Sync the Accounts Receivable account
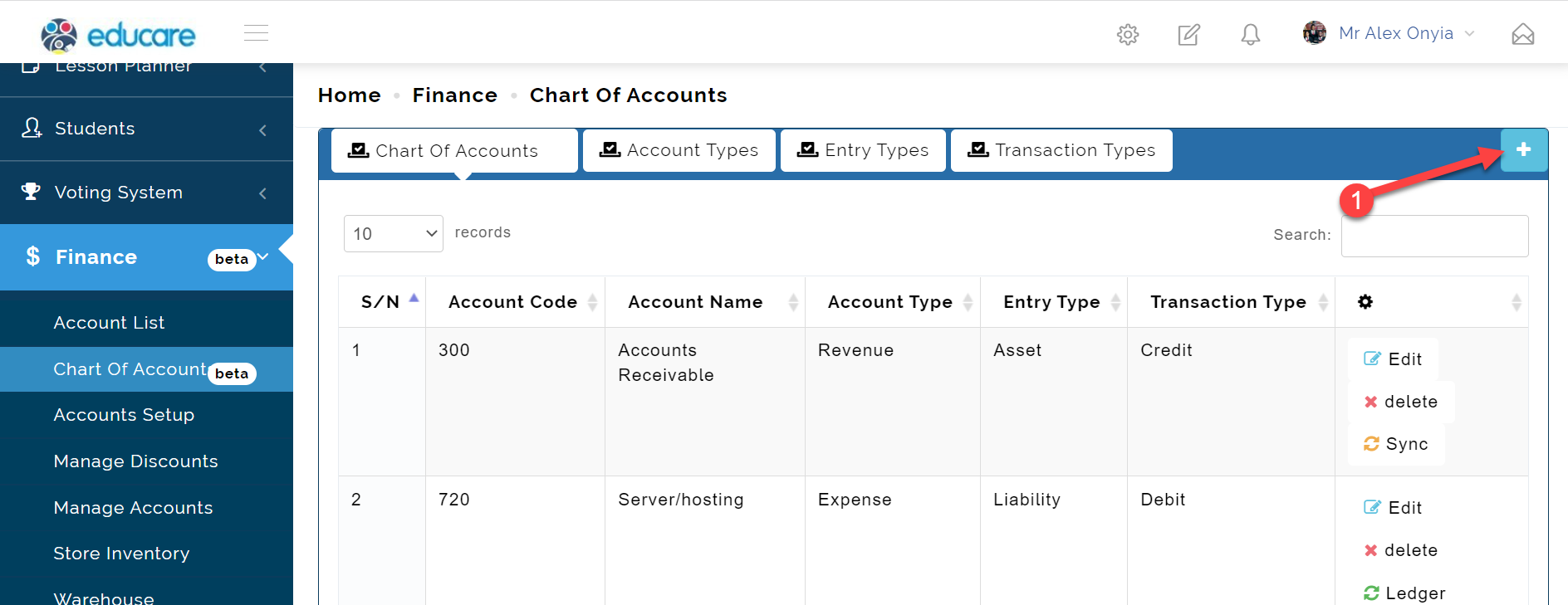The height and width of the screenshot is (605, 1568). click(x=1396, y=444)
